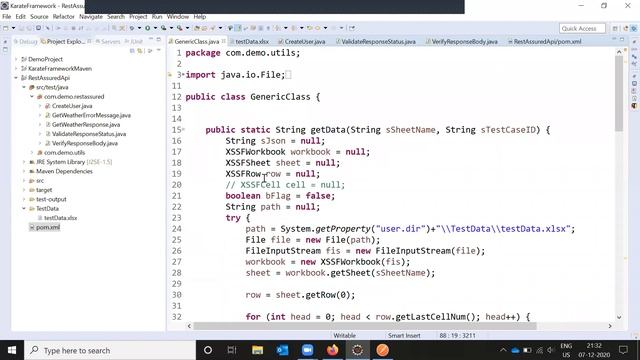The width and height of the screenshot is (640, 360).
Task: Select GetWeatherErrorMessage.java in the tree
Action: pos(91,116)
